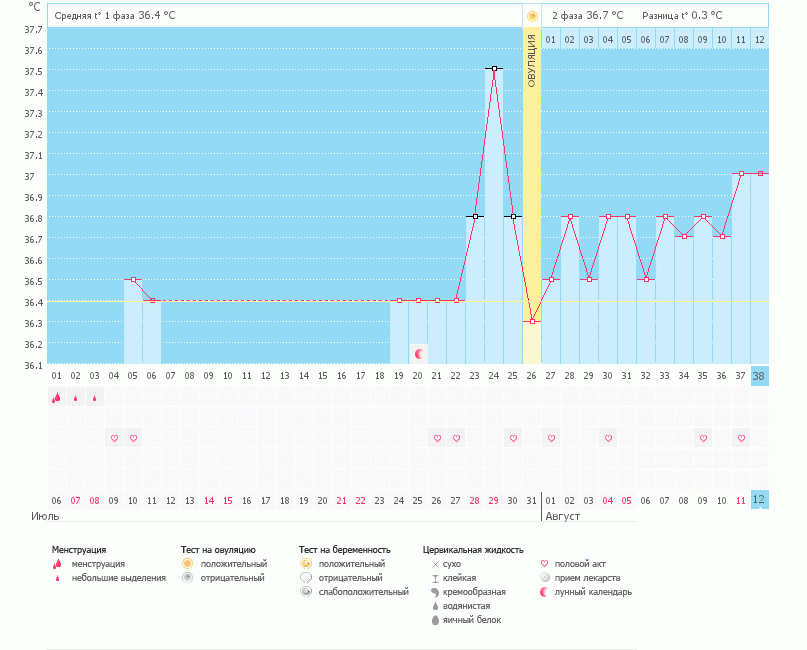Click the heart icon on cycle day 25

(513, 438)
